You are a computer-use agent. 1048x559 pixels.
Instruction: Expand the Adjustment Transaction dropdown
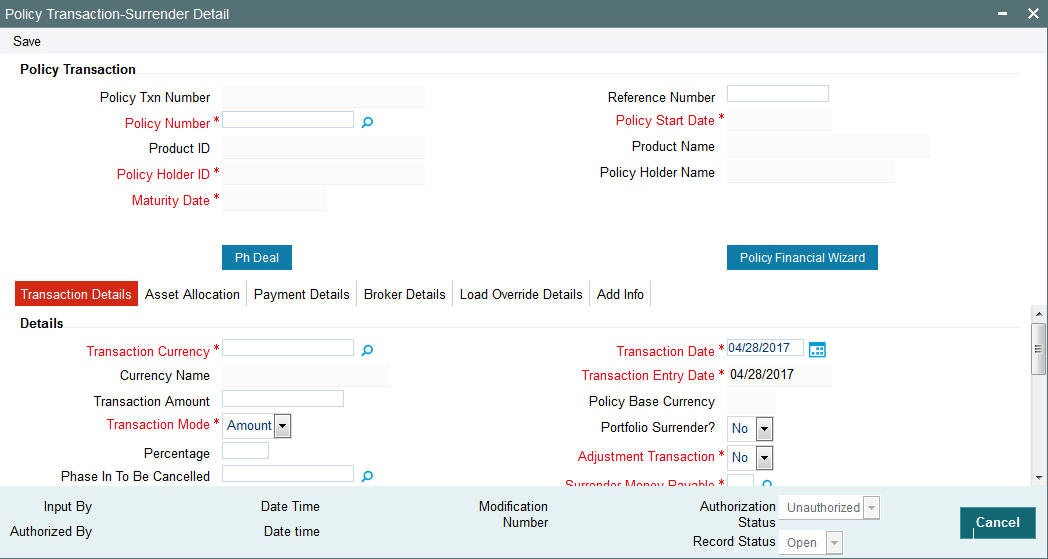click(x=765, y=457)
